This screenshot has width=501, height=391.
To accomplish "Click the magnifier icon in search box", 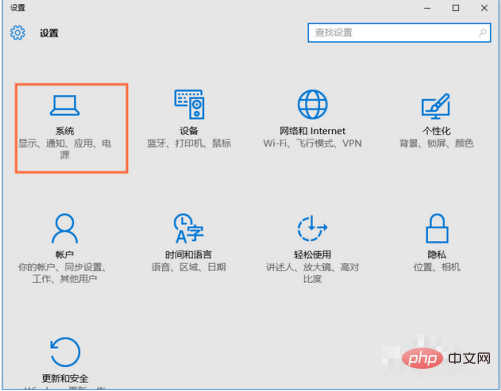I will coord(482,33).
